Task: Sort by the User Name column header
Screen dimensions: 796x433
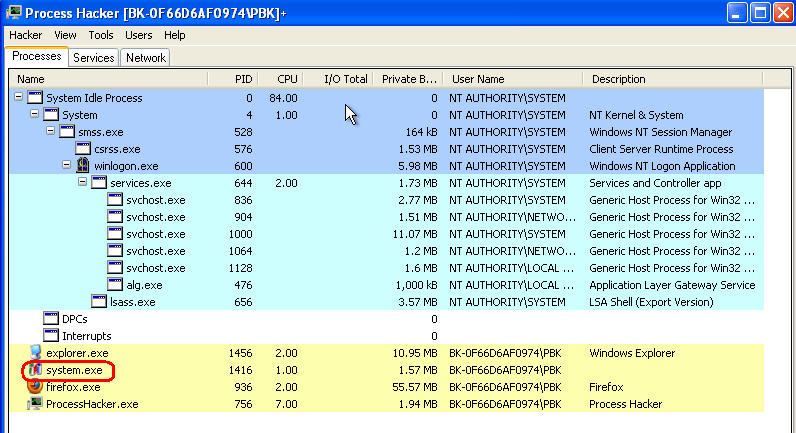Action: point(513,79)
